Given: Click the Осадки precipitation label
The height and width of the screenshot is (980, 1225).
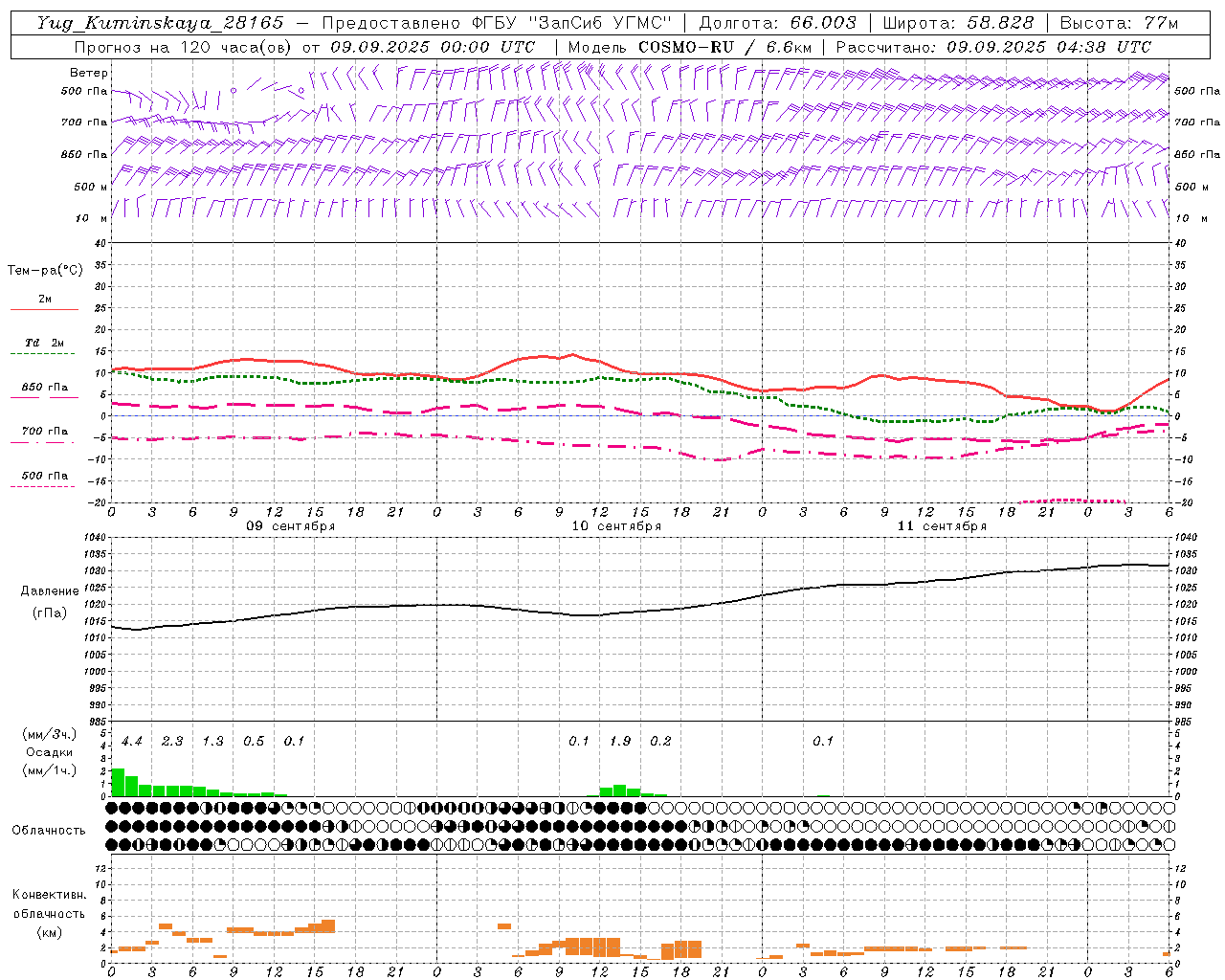Looking at the screenshot, I should 49,752.
